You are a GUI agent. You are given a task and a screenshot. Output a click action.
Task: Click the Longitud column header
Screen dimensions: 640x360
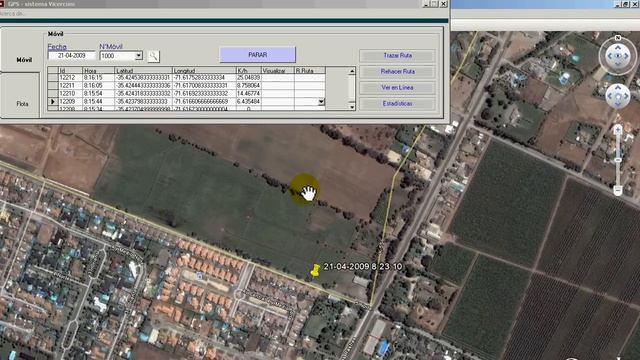pos(204,71)
